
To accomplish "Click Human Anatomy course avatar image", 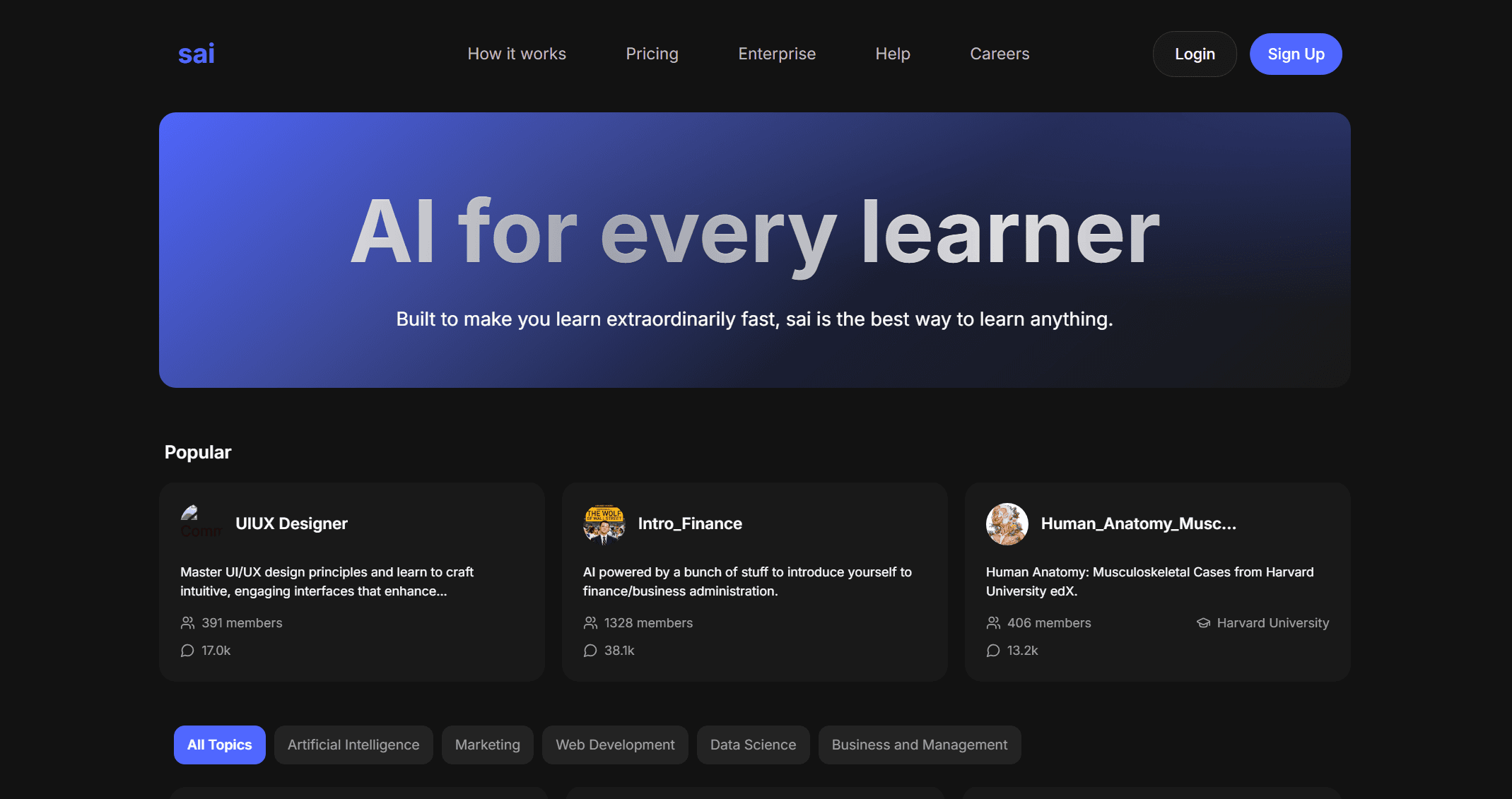I will (1007, 523).
